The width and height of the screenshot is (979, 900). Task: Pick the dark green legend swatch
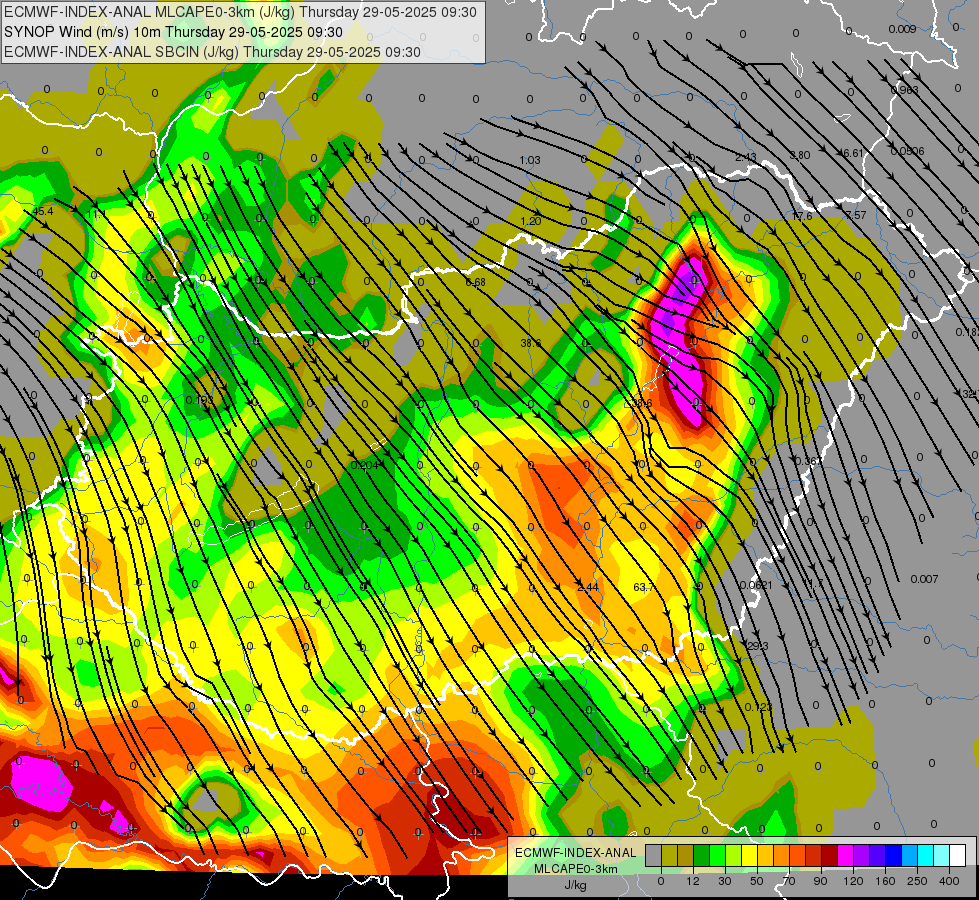702,855
